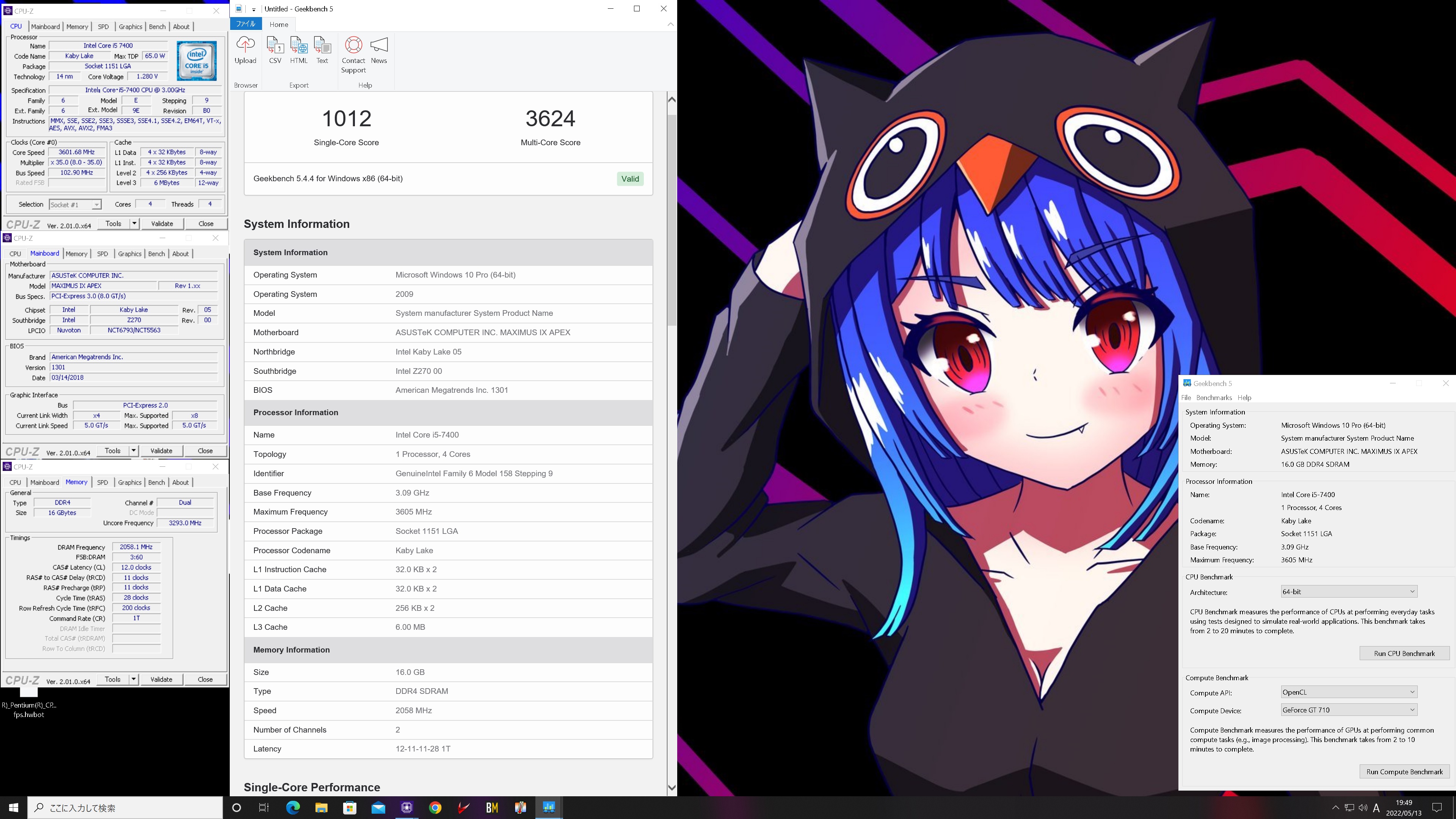The image size is (1456, 819).
Task: Open the File menu in the small Geekbench 5 window
Action: (1186, 398)
